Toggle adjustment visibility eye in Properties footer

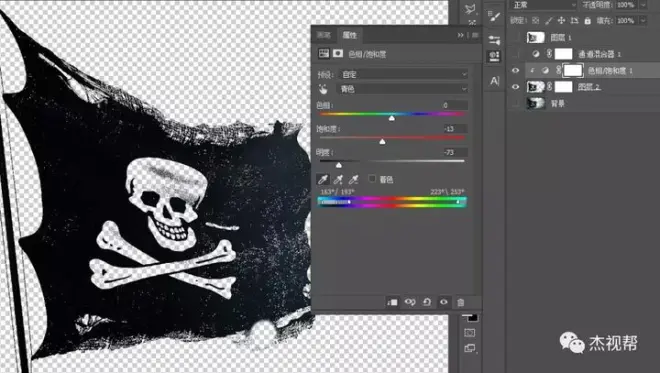click(444, 302)
